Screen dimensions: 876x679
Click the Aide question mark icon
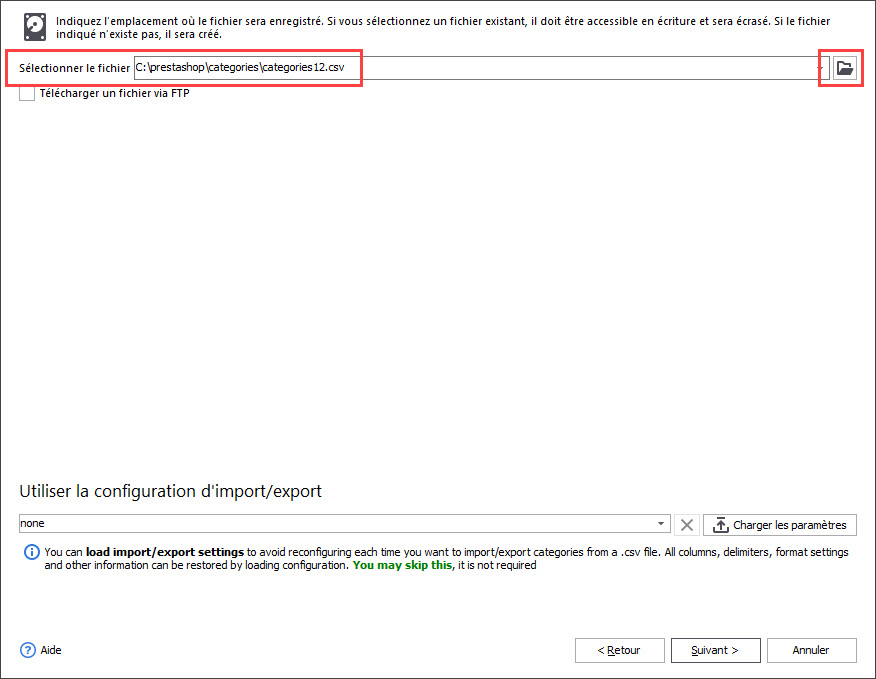[x=28, y=650]
